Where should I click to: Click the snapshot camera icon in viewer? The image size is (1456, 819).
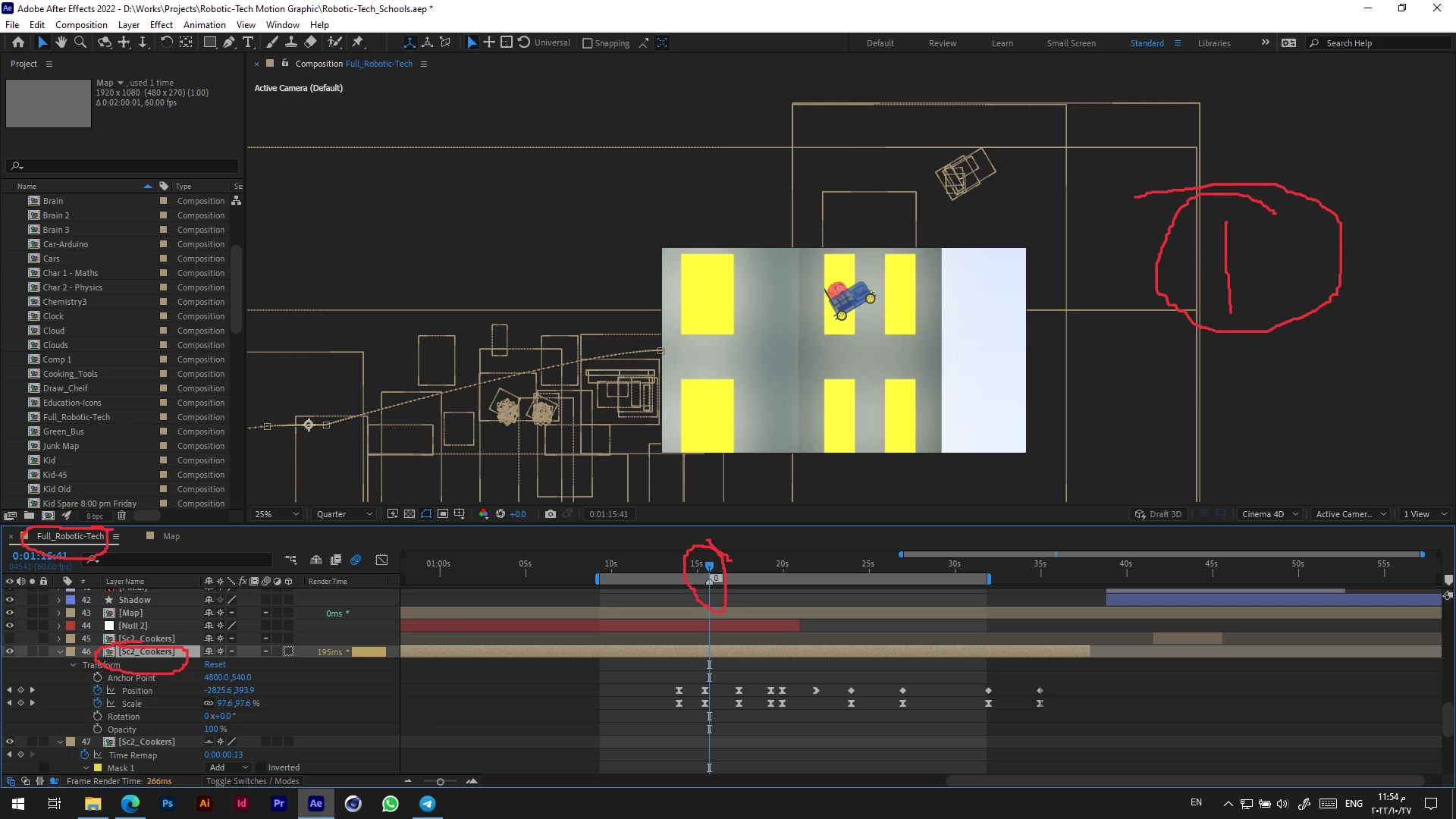click(551, 514)
